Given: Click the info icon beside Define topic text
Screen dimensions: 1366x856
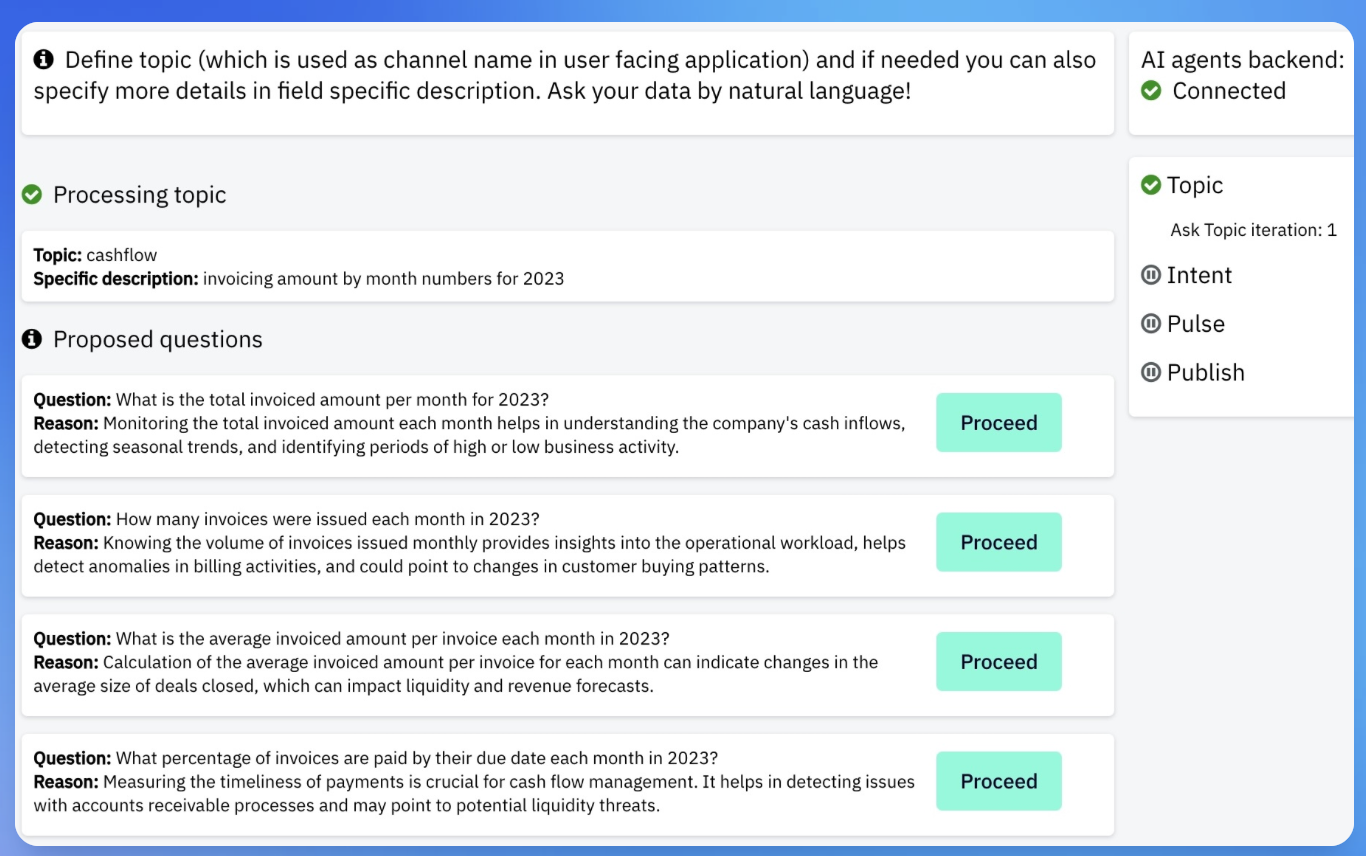Looking at the screenshot, I should tap(44, 60).
